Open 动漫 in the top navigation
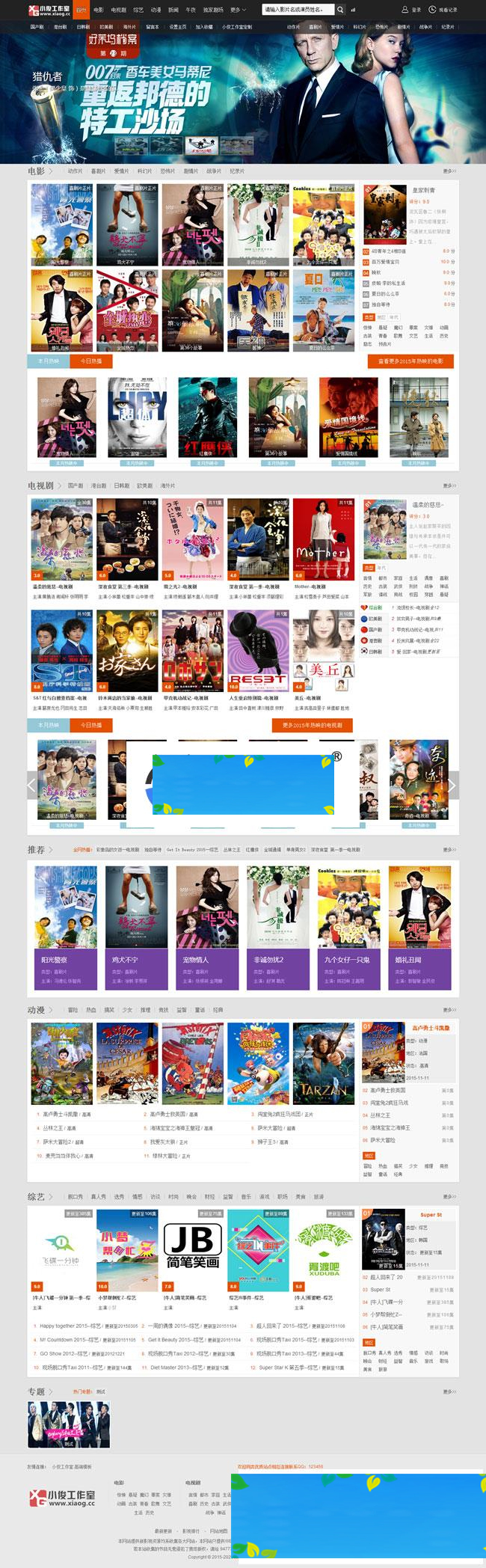The width and height of the screenshot is (486, 1568). (x=156, y=10)
